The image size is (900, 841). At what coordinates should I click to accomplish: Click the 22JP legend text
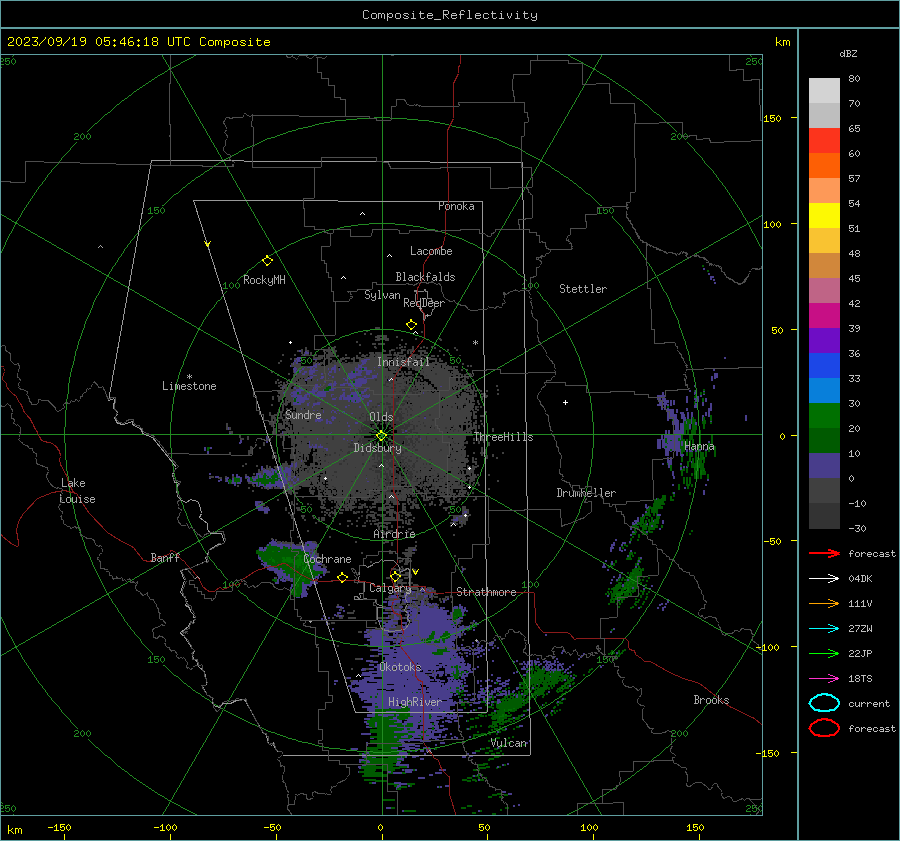[860, 653]
